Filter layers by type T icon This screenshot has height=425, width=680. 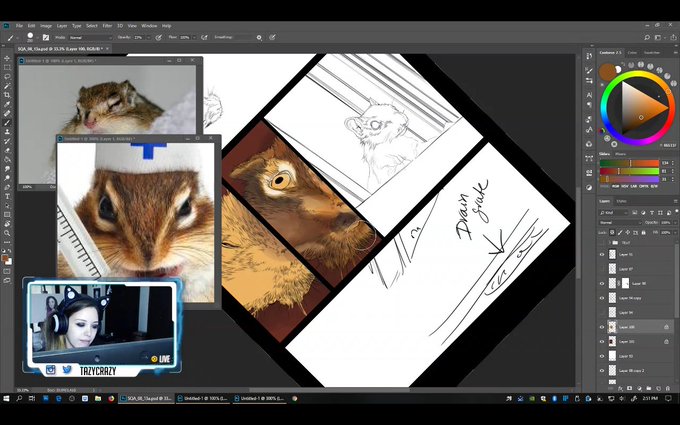[651, 213]
